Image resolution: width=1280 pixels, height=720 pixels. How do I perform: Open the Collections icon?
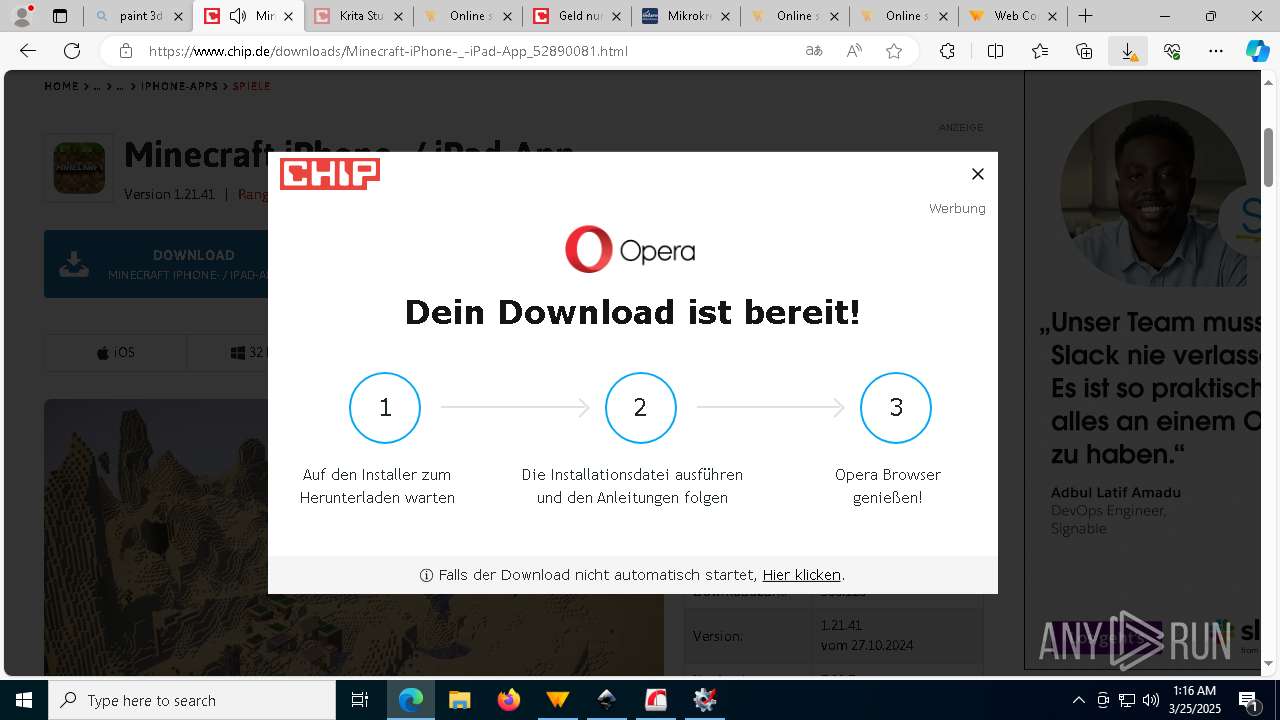point(1084,51)
